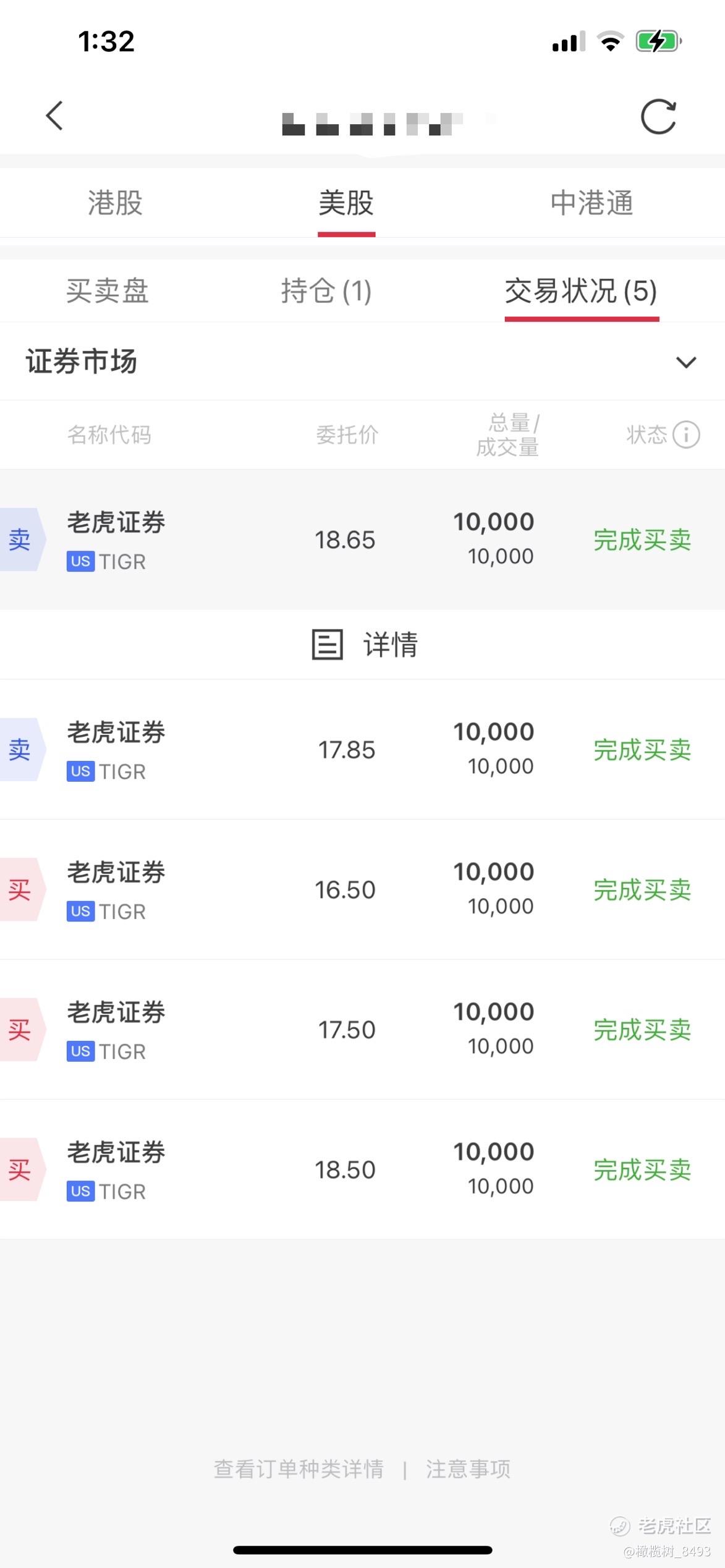Select the 交易状况 (5) tab
The image size is (725, 1568).
[x=581, y=290]
